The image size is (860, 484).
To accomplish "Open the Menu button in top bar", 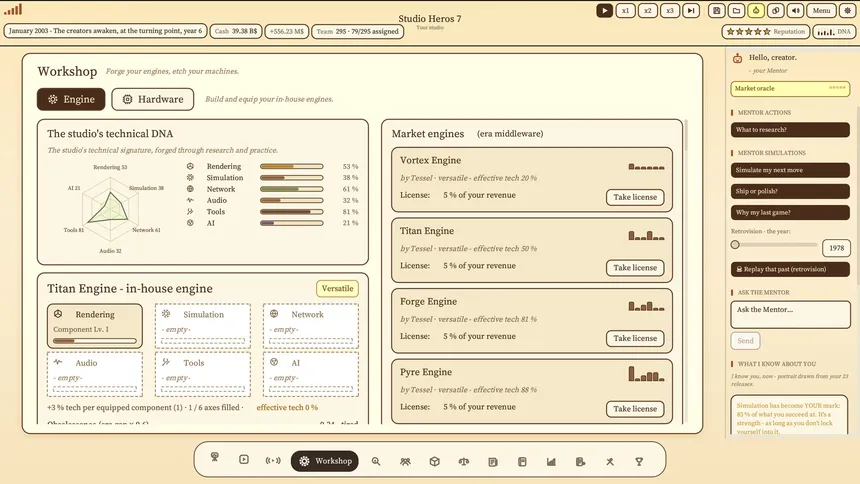I will point(821,10).
